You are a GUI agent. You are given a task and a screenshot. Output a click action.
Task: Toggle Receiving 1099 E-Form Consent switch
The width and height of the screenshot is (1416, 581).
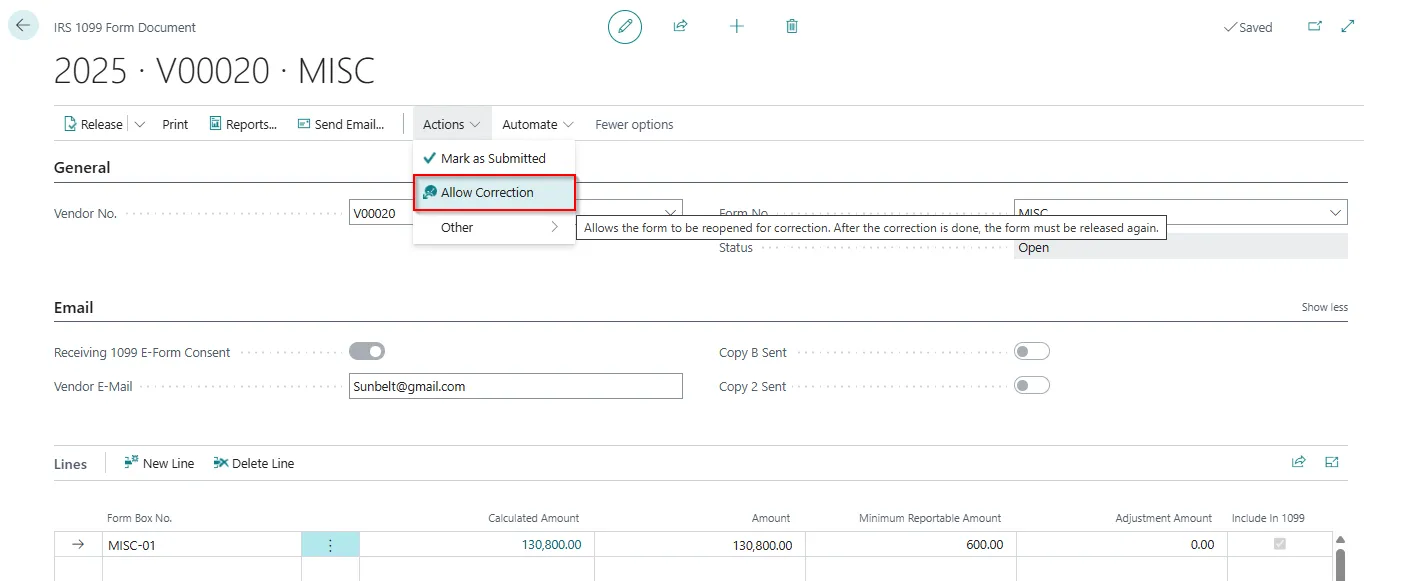click(x=366, y=352)
